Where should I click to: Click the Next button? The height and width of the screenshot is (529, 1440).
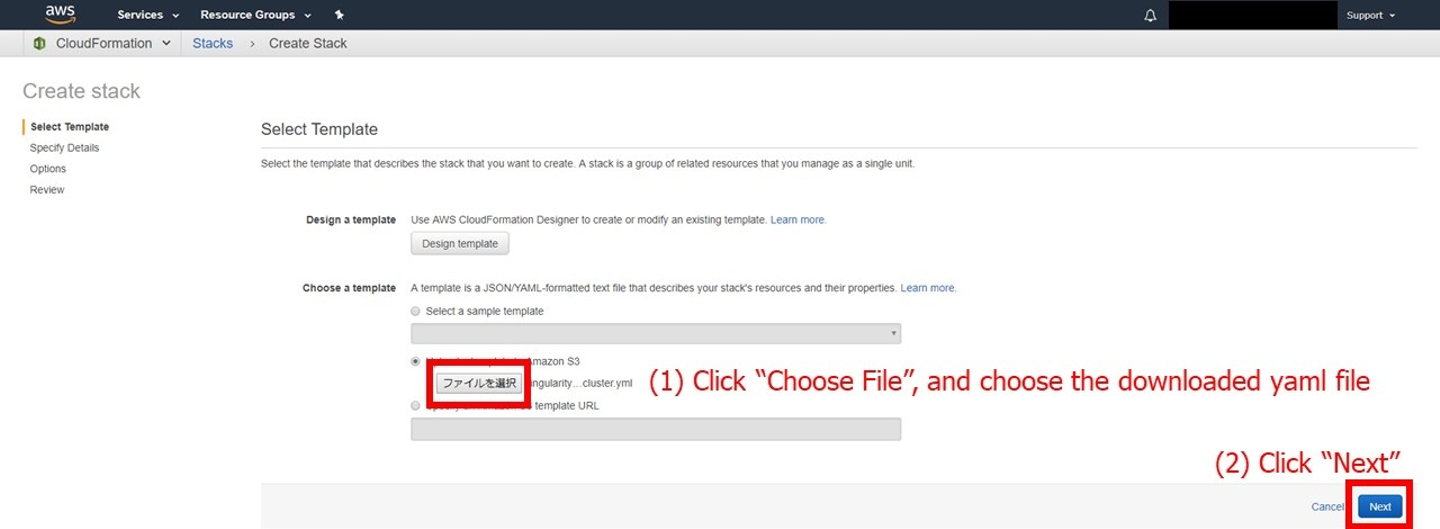1380,507
